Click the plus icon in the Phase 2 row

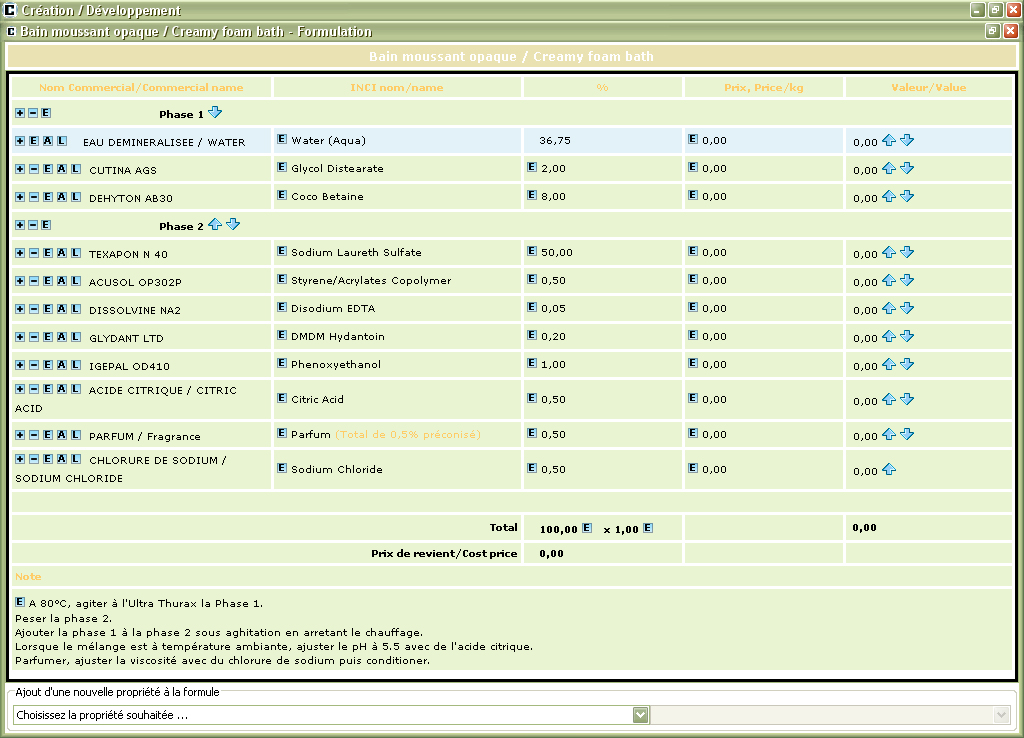point(20,225)
